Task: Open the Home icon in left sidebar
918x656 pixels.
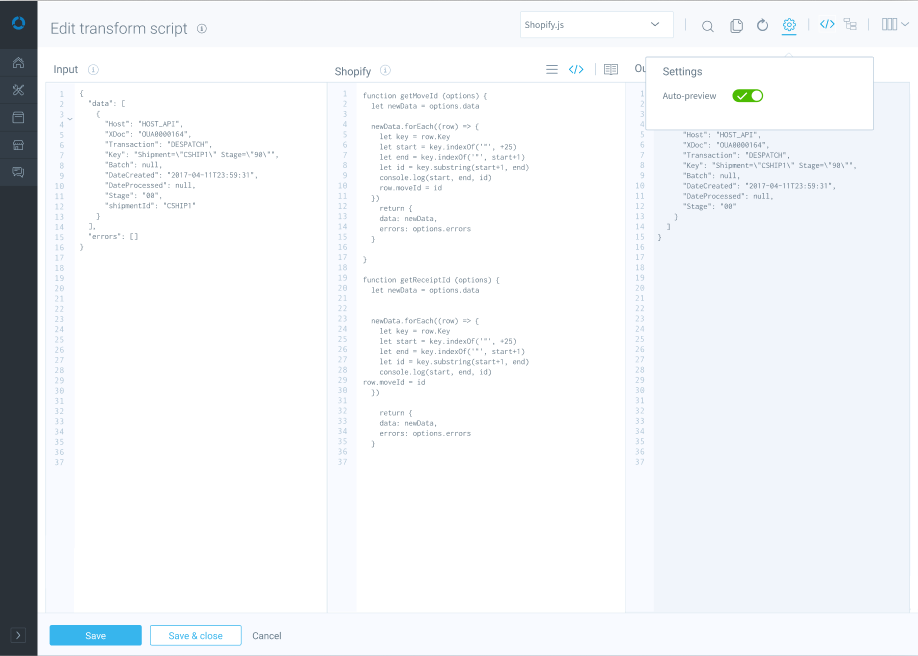Action: [x=18, y=63]
